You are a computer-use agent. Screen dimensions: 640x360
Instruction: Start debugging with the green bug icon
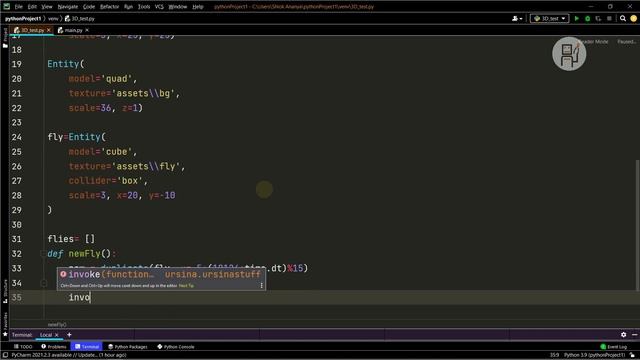coord(587,18)
